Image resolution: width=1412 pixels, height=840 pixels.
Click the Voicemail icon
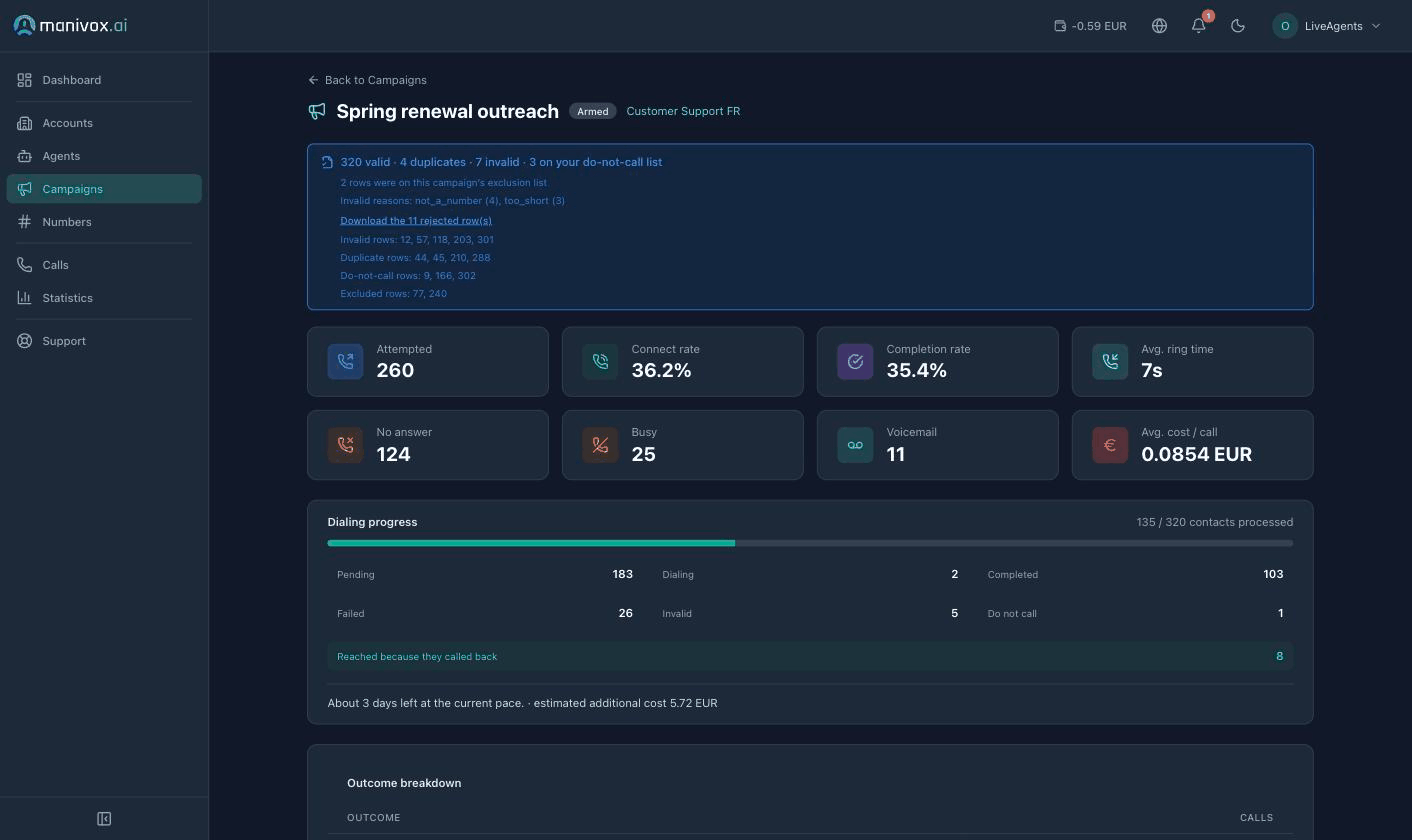[855, 445]
